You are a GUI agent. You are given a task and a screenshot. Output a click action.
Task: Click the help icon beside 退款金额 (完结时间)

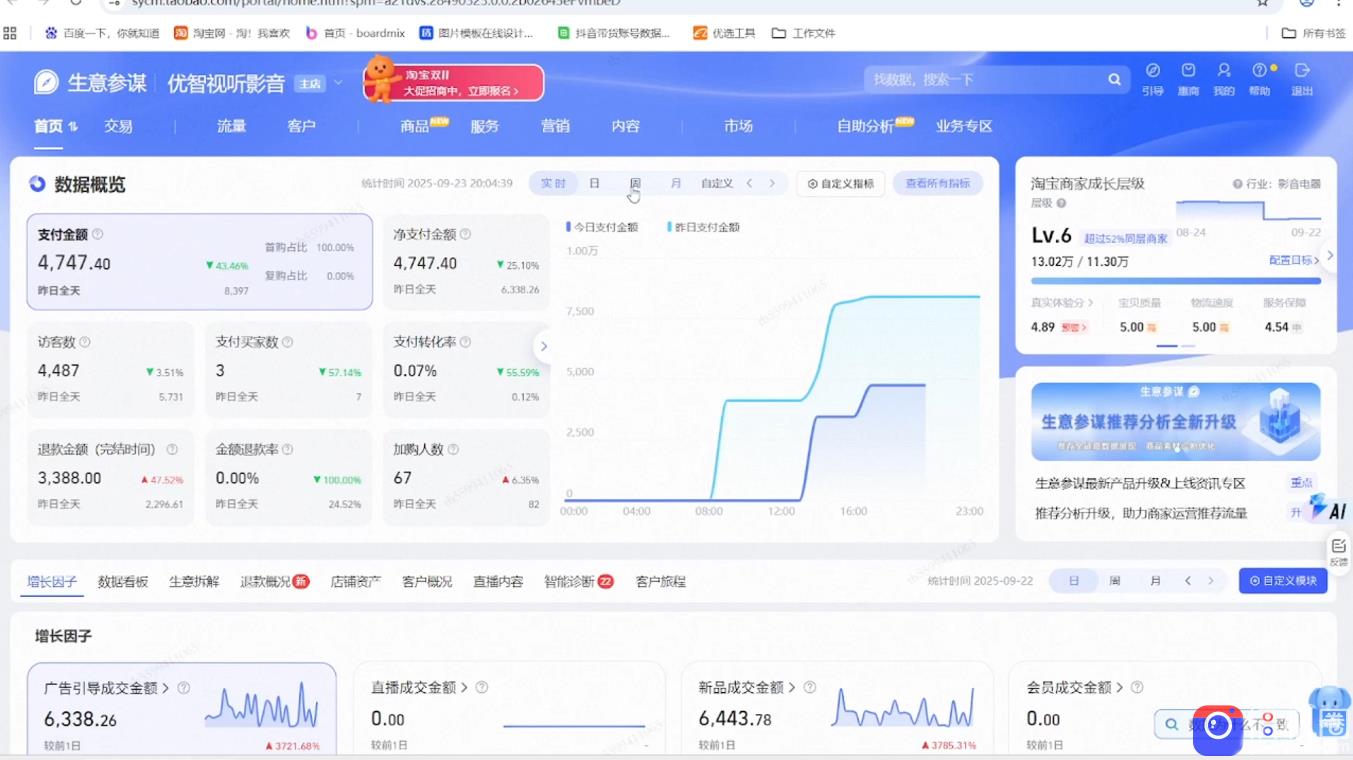coord(172,450)
